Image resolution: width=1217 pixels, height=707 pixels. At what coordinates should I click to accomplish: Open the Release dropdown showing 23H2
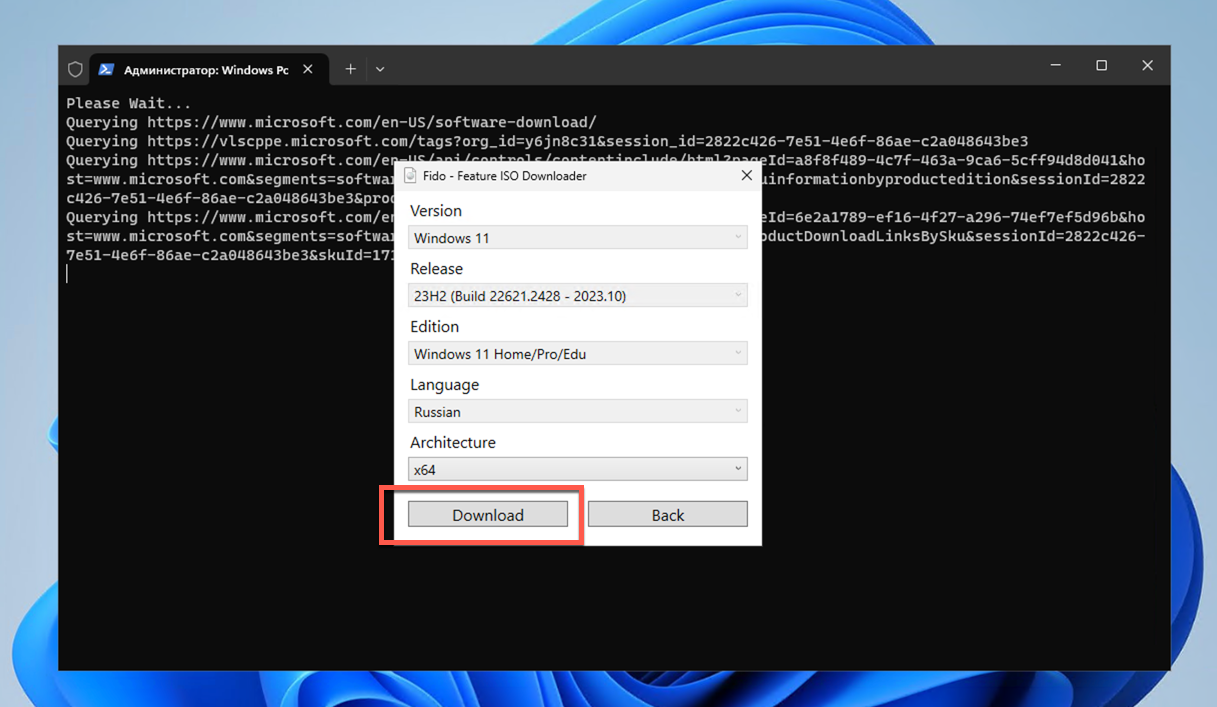pos(578,295)
